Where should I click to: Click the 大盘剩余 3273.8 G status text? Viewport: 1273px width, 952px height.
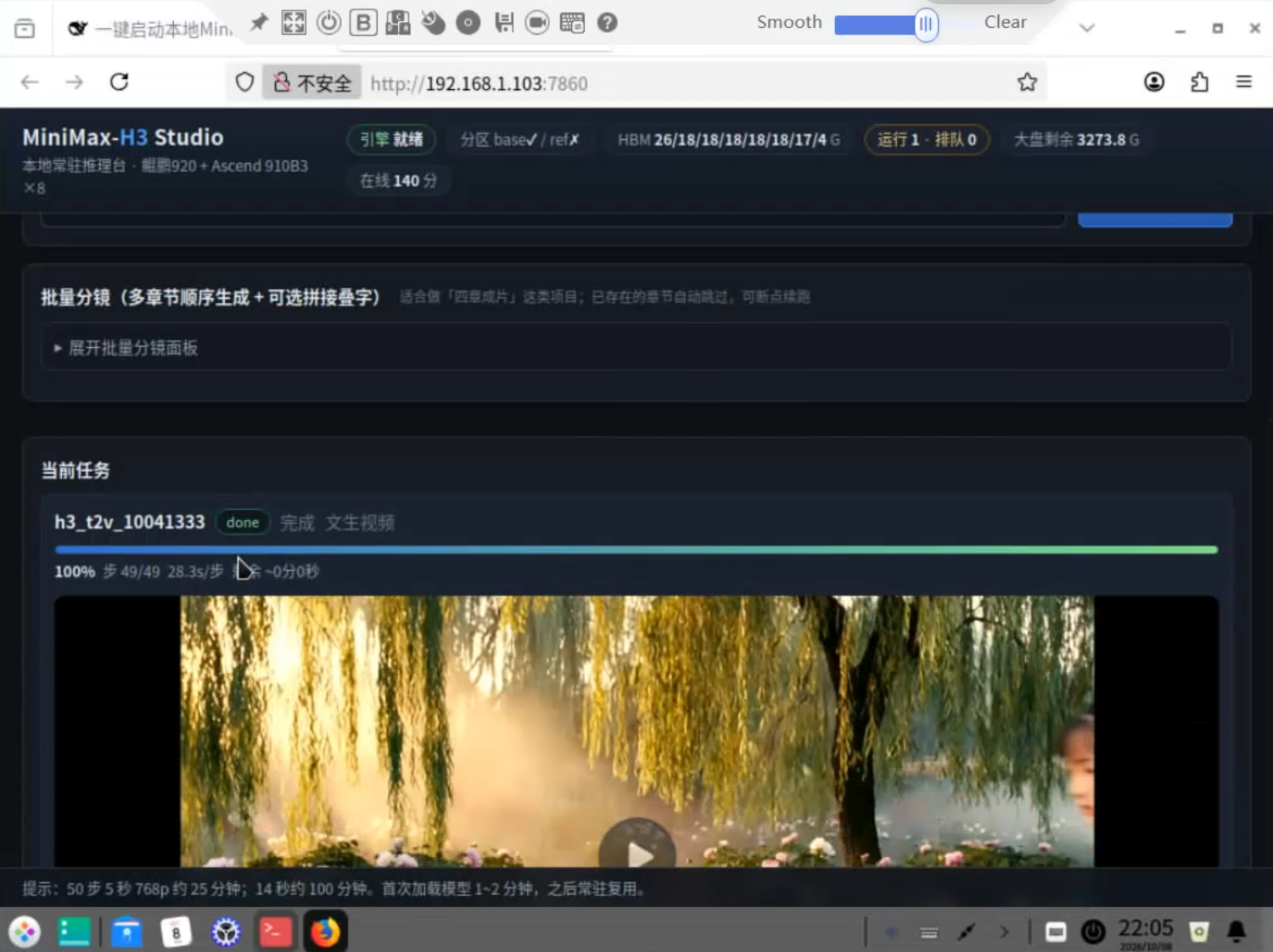point(1076,139)
